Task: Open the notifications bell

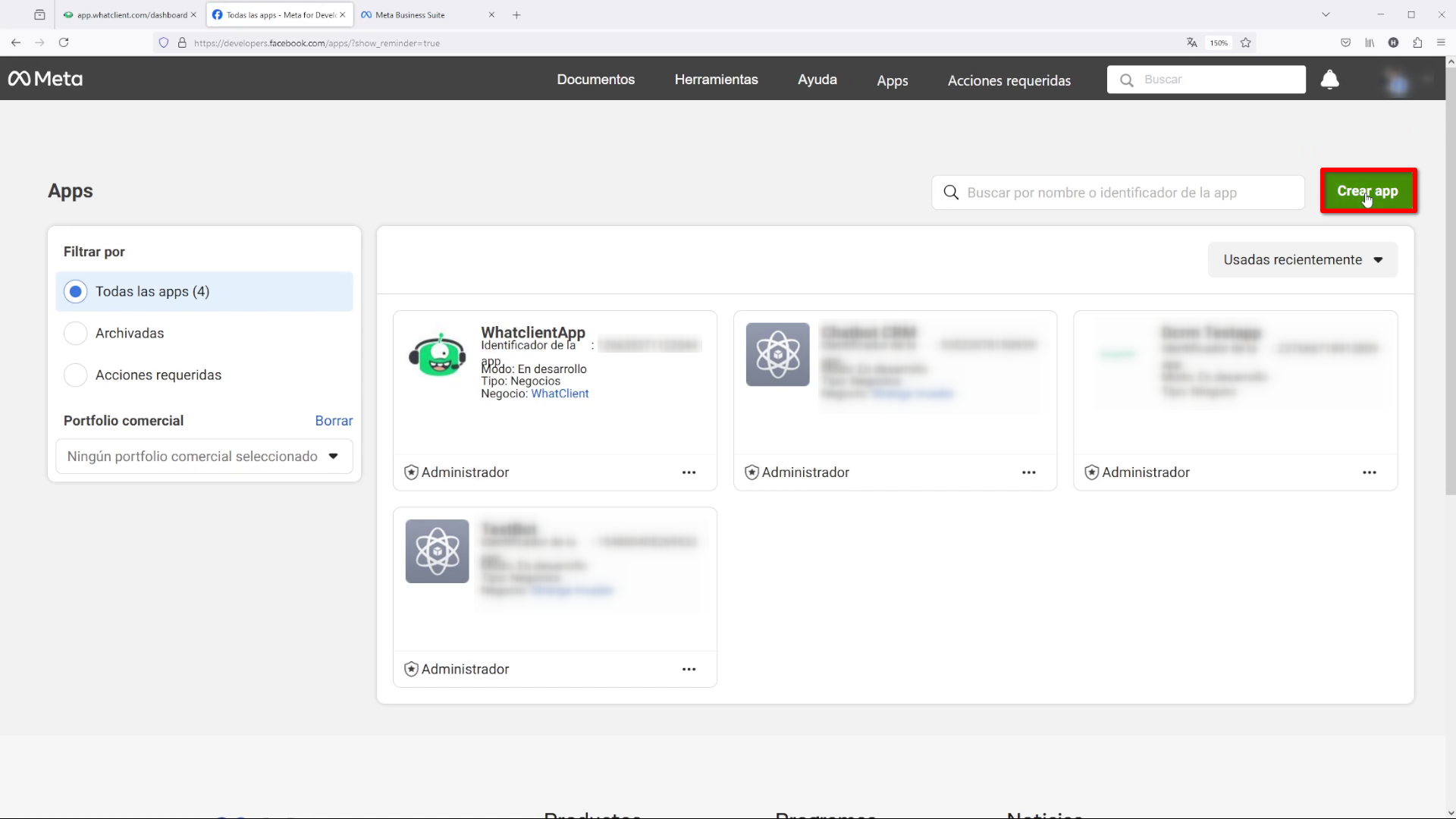Action: 1329,80
